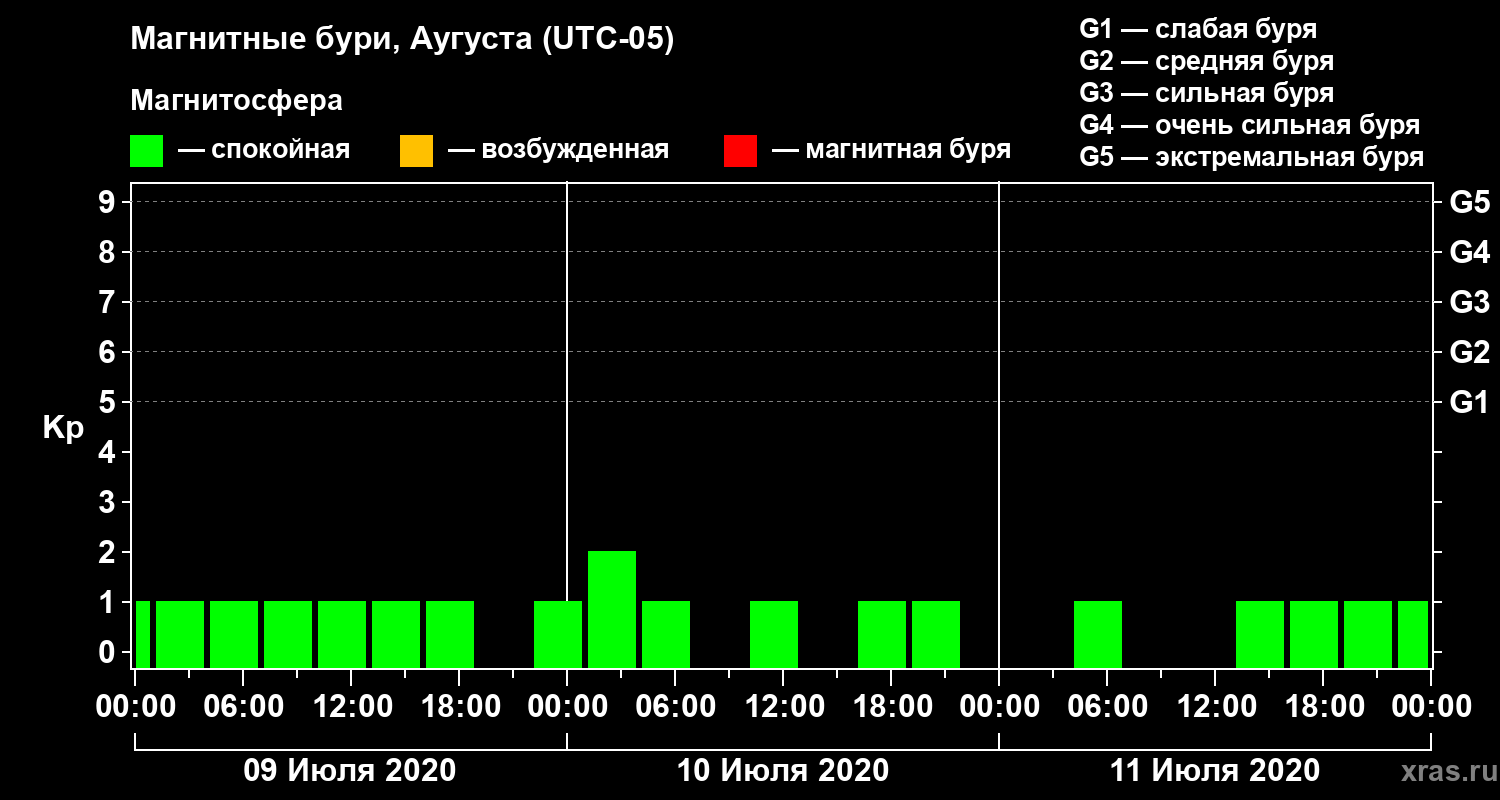1500x800 pixels.
Task: Click the "— спокойная" legend label
Action: pos(264,150)
